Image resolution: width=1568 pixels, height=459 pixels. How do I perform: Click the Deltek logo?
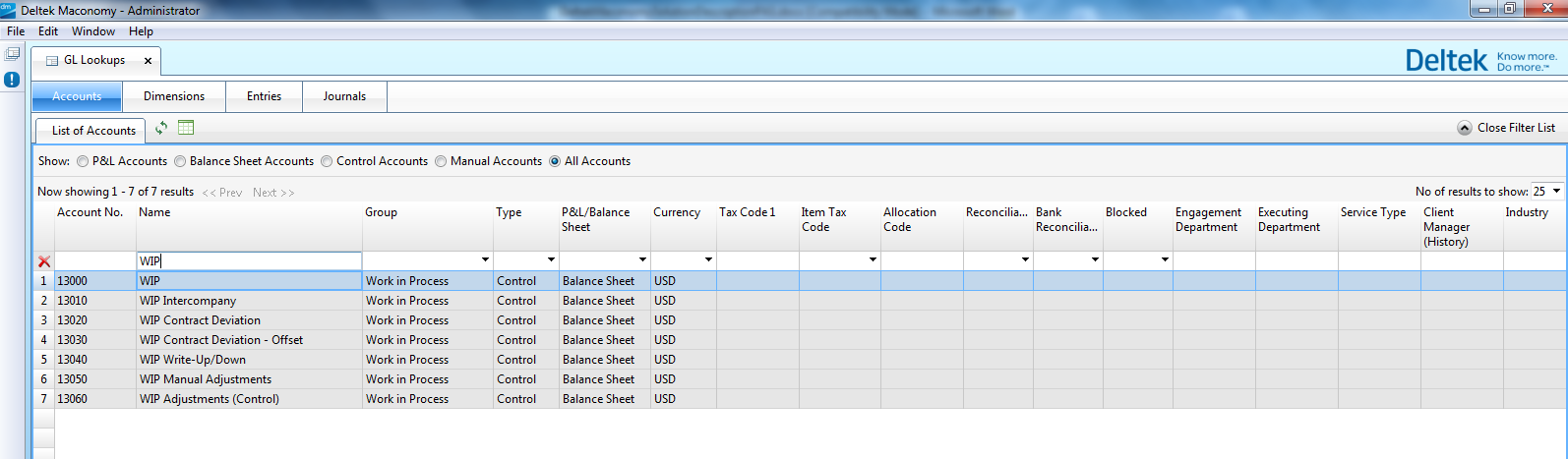[1446, 61]
